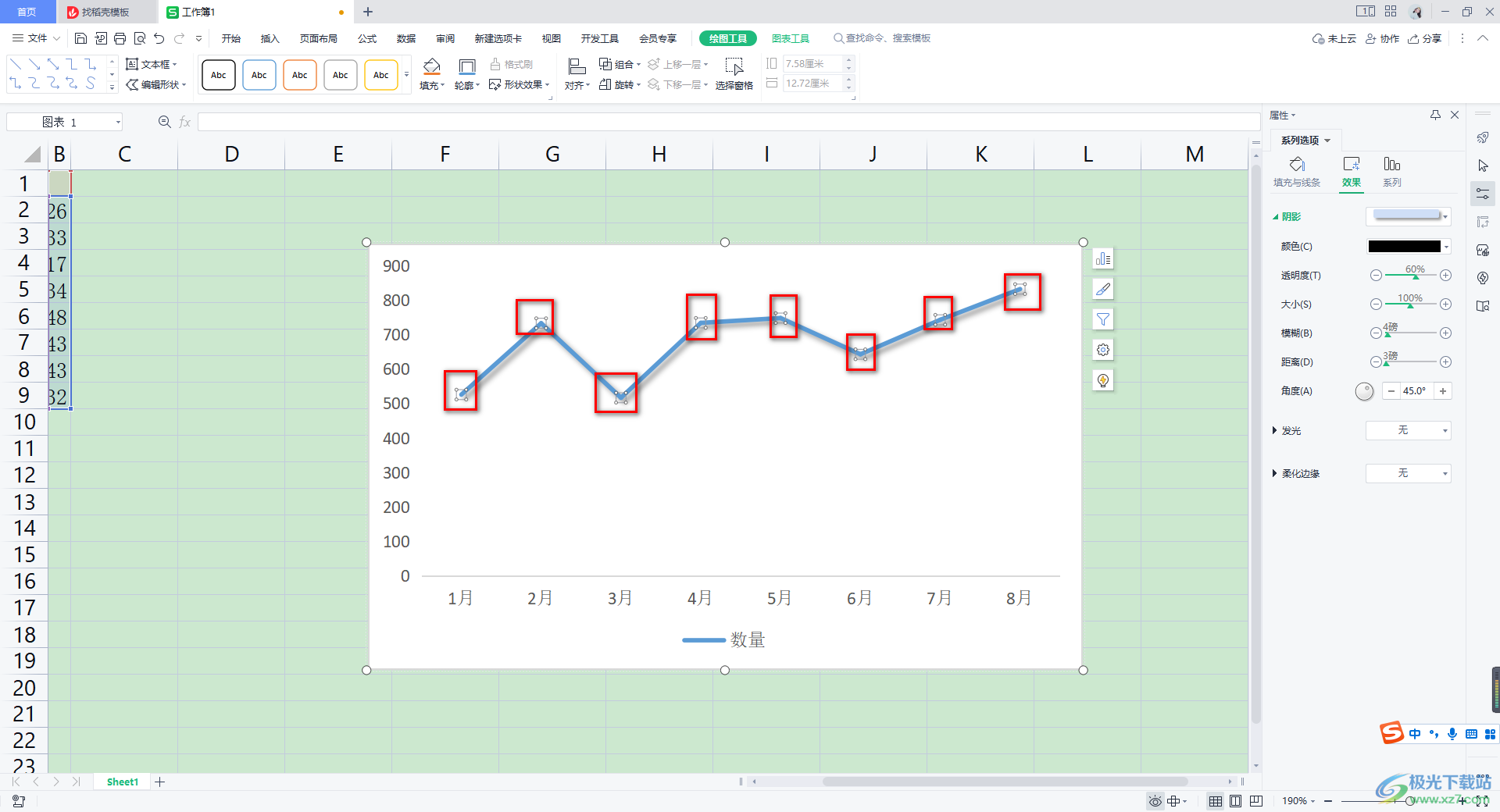Click the rocket icon in right sidebar
The width and height of the screenshot is (1500, 812).
1483,137
